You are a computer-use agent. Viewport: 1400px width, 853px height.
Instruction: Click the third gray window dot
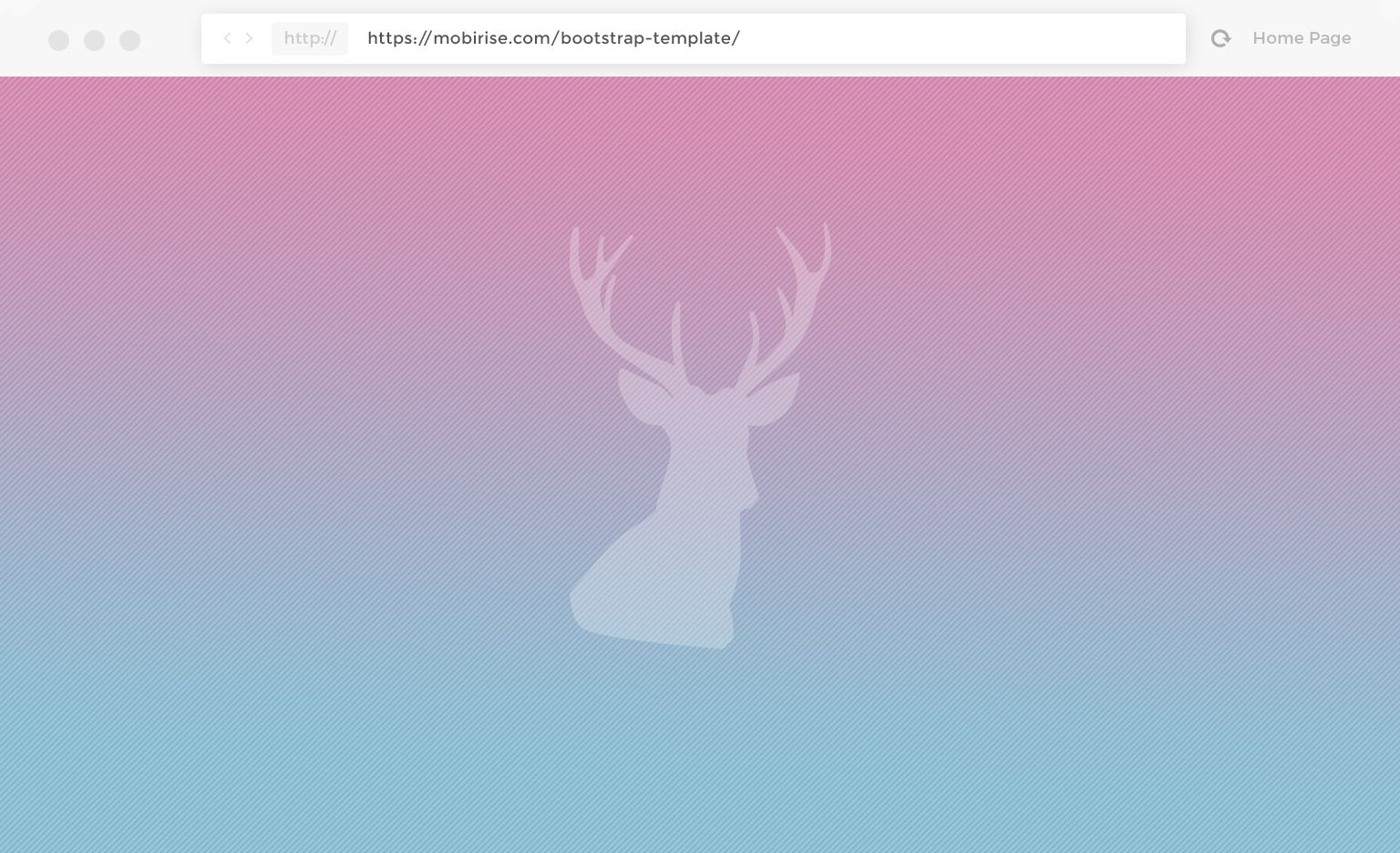129,40
